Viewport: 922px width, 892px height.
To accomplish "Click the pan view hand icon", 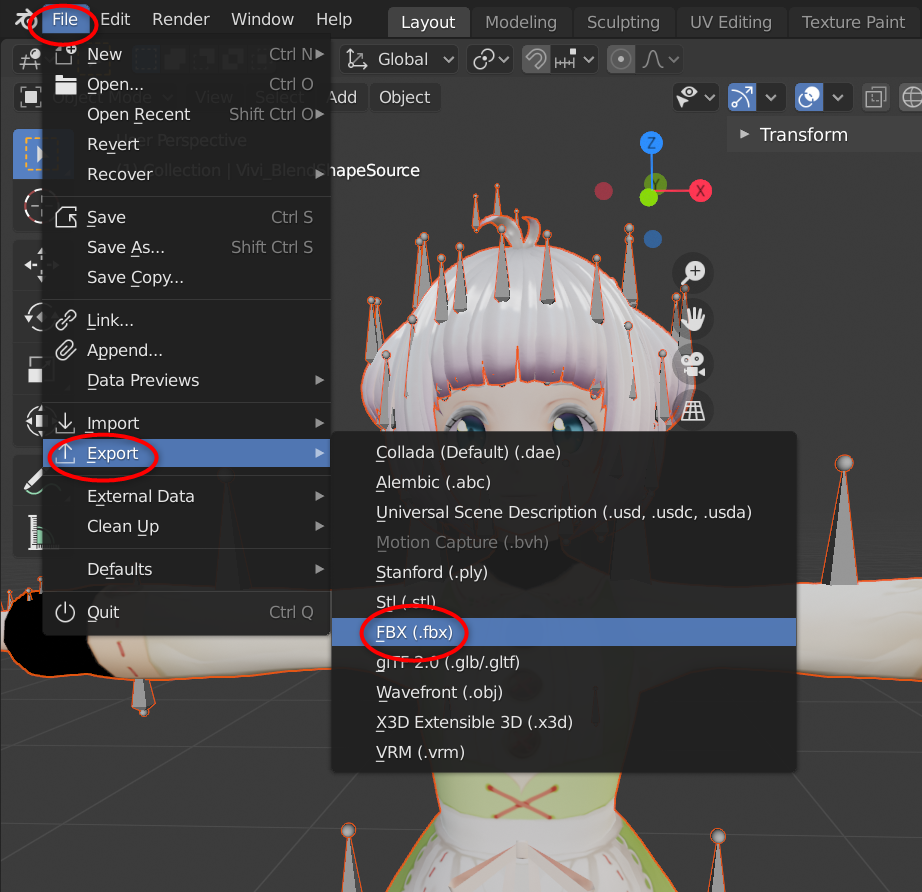I will click(693, 318).
